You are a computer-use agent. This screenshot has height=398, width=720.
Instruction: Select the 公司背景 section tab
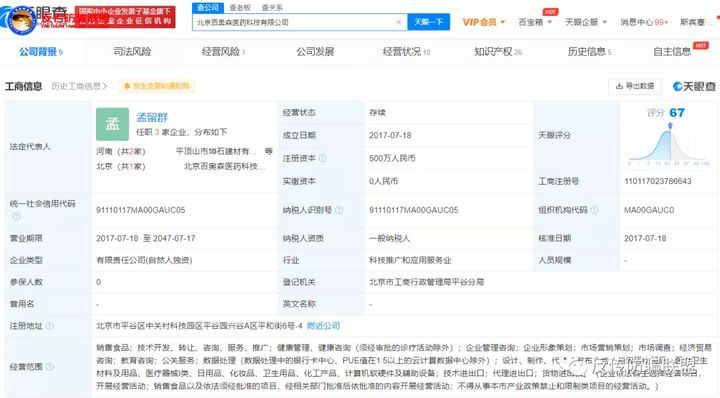40,52
